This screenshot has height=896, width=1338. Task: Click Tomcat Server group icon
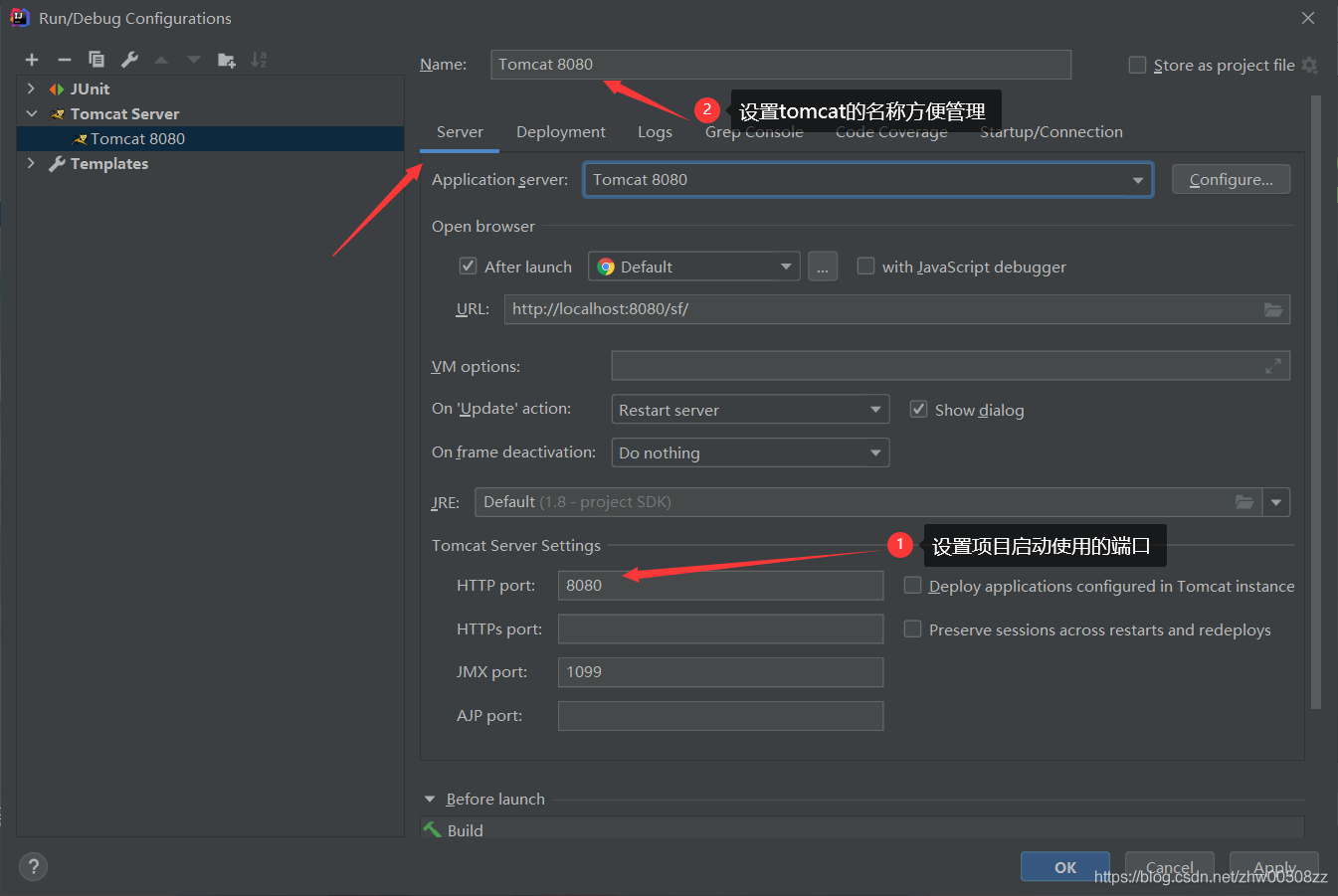point(58,114)
